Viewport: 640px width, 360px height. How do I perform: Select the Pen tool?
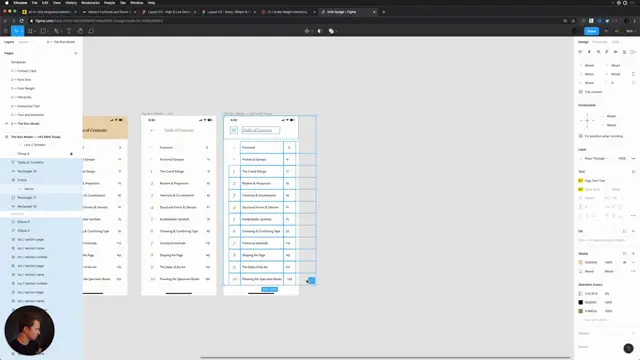[56, 31]
